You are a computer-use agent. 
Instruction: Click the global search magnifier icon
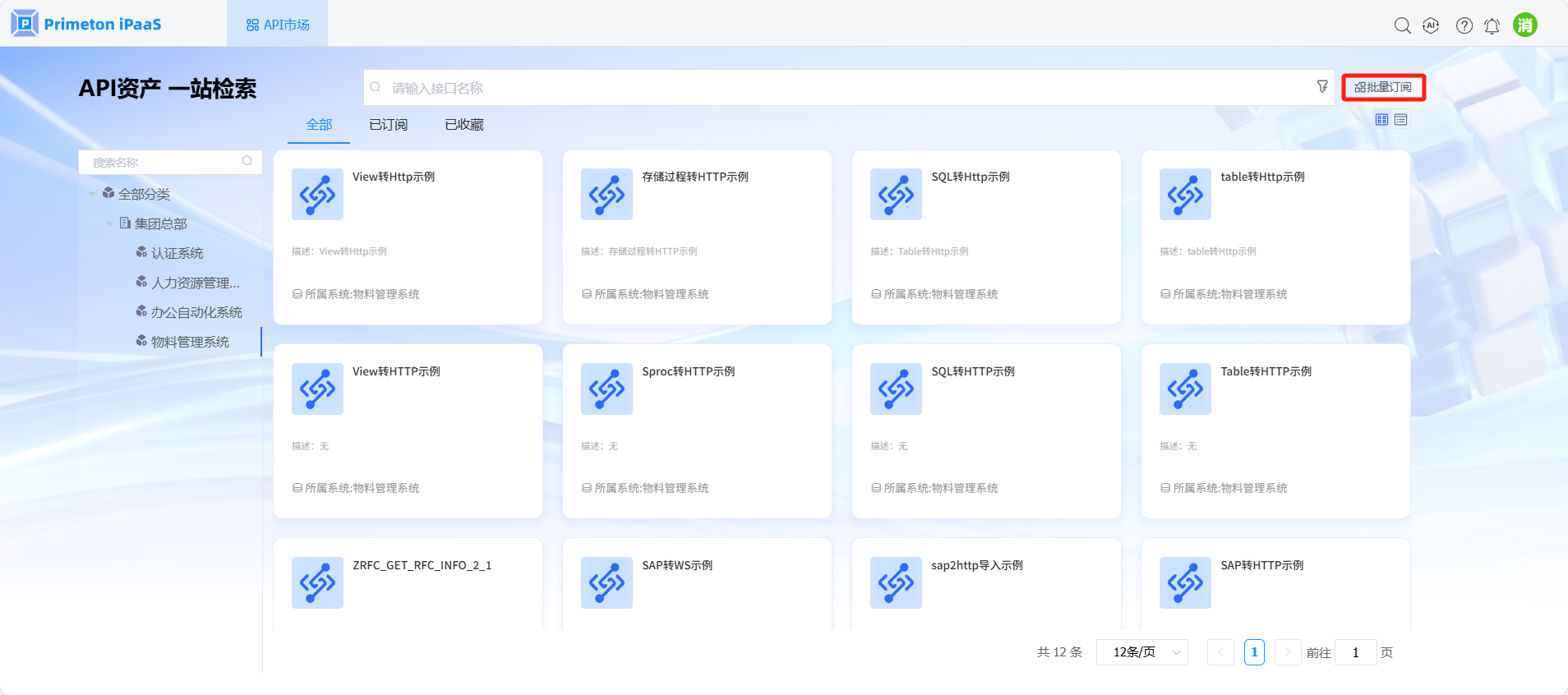click(1402, 25)
